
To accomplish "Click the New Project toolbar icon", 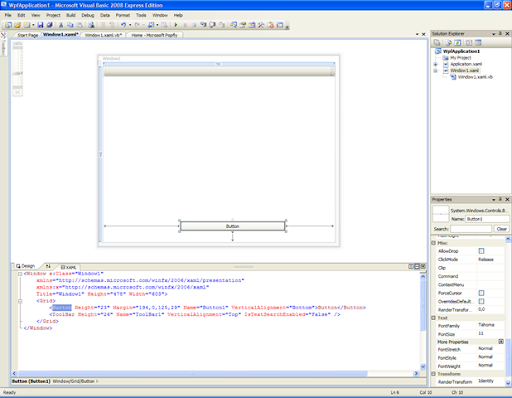I will pos(8,25).
